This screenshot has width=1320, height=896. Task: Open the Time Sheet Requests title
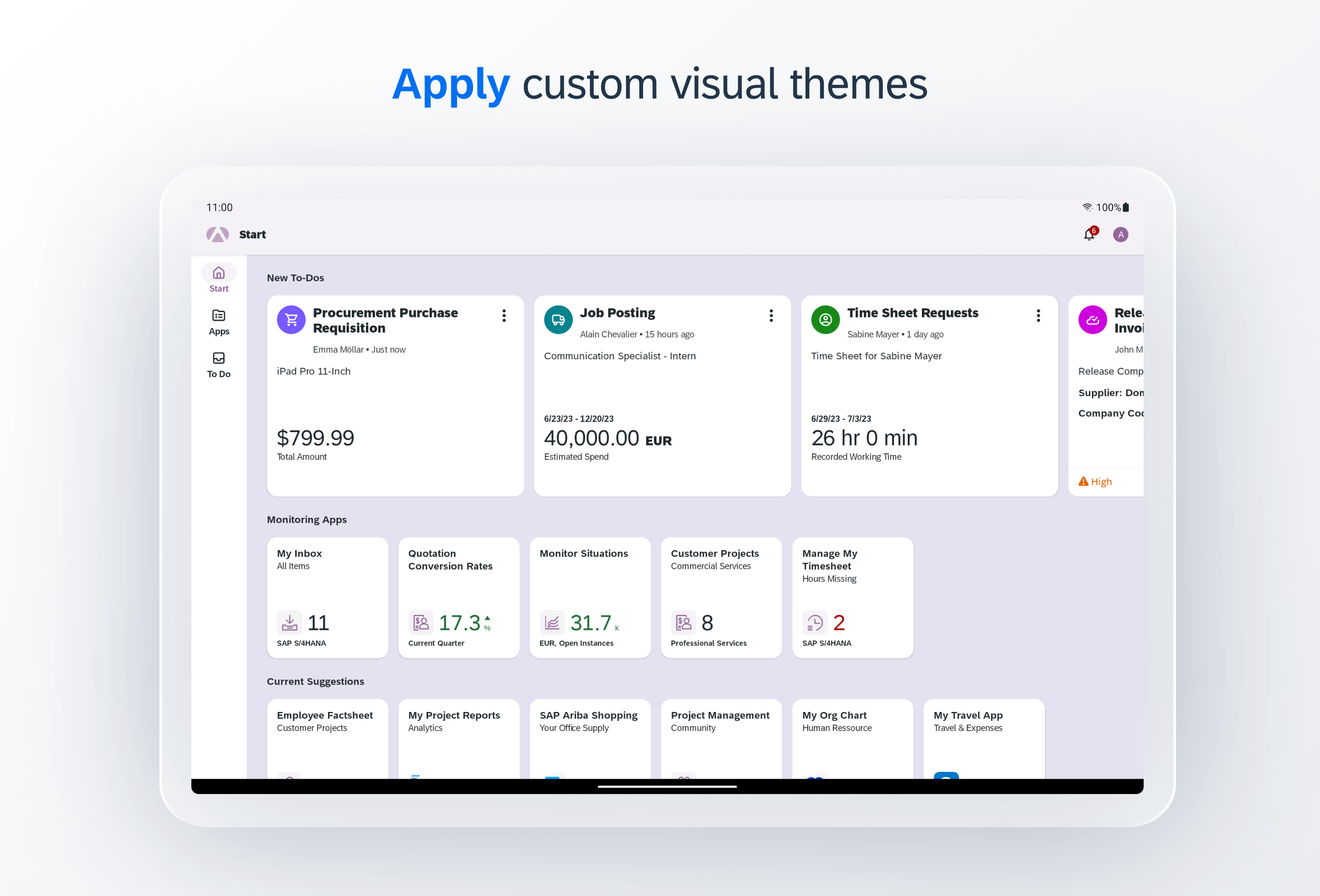pos(913,313)
